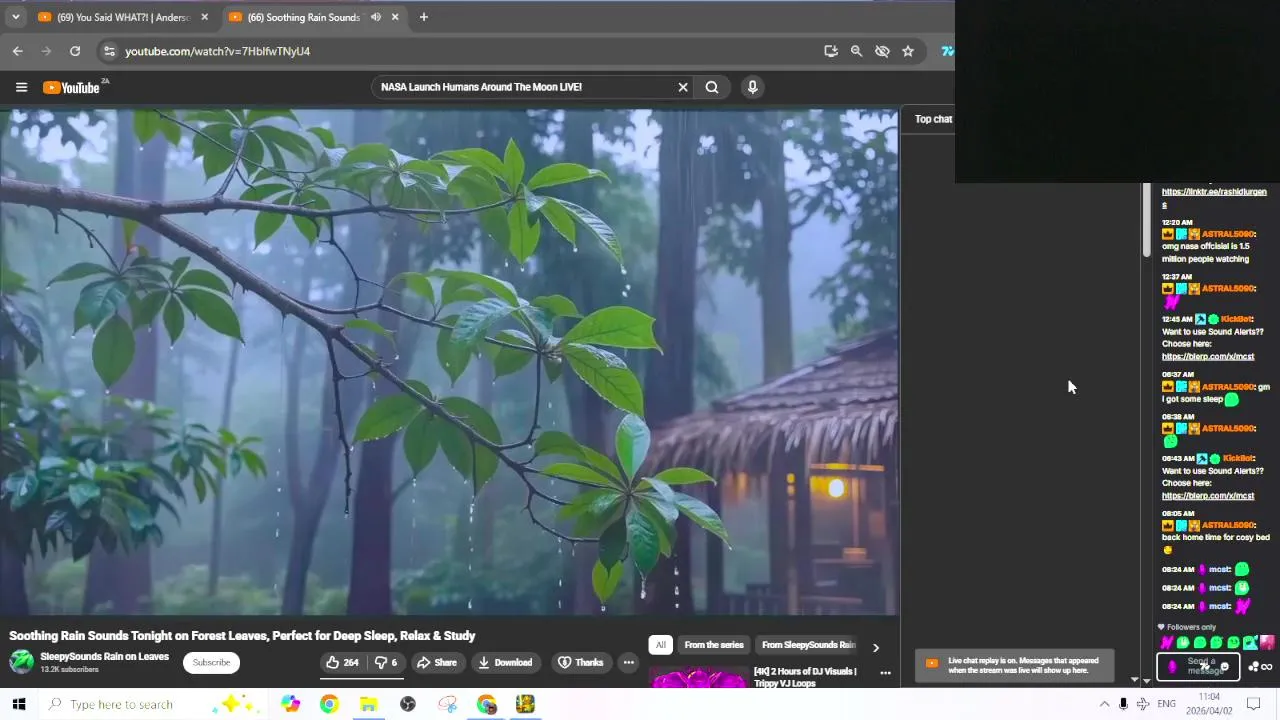Open options for DJ Visuals video

coord(885,673)
